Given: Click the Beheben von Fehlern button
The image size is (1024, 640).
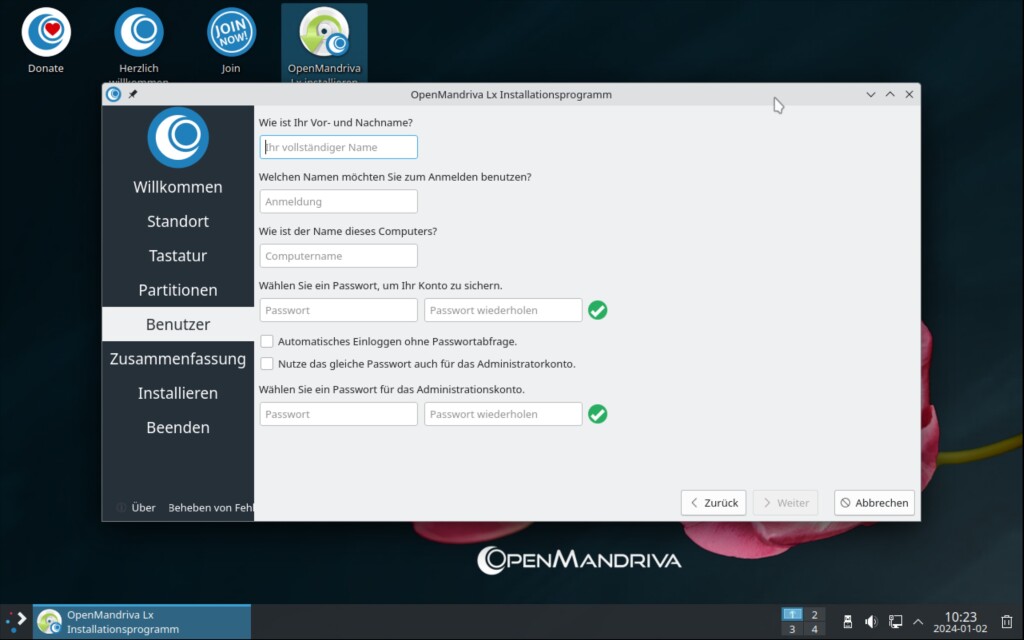Looking at the screenshot, I should 209,507.
